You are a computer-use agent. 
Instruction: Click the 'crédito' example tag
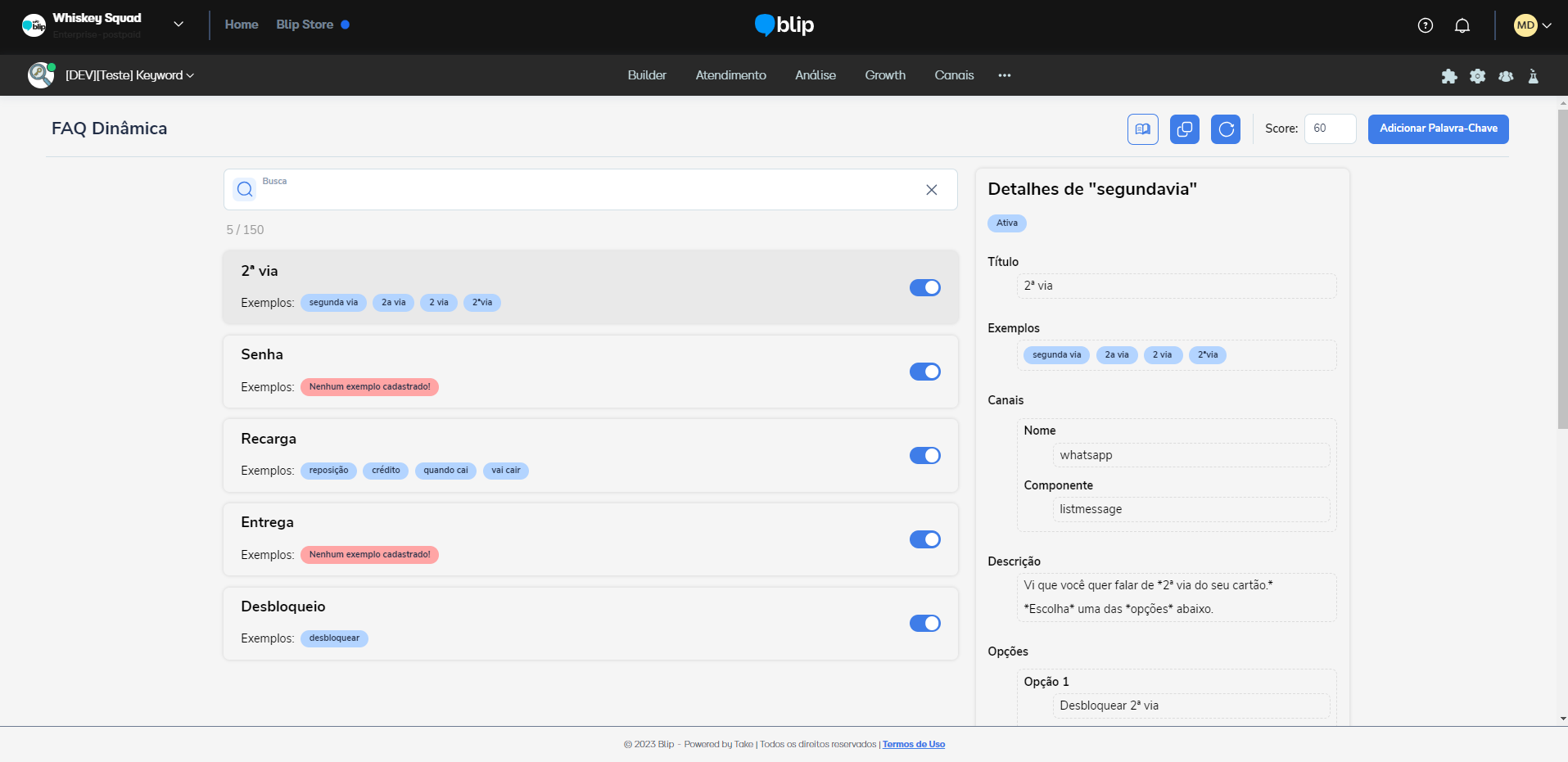pos(386,471)
